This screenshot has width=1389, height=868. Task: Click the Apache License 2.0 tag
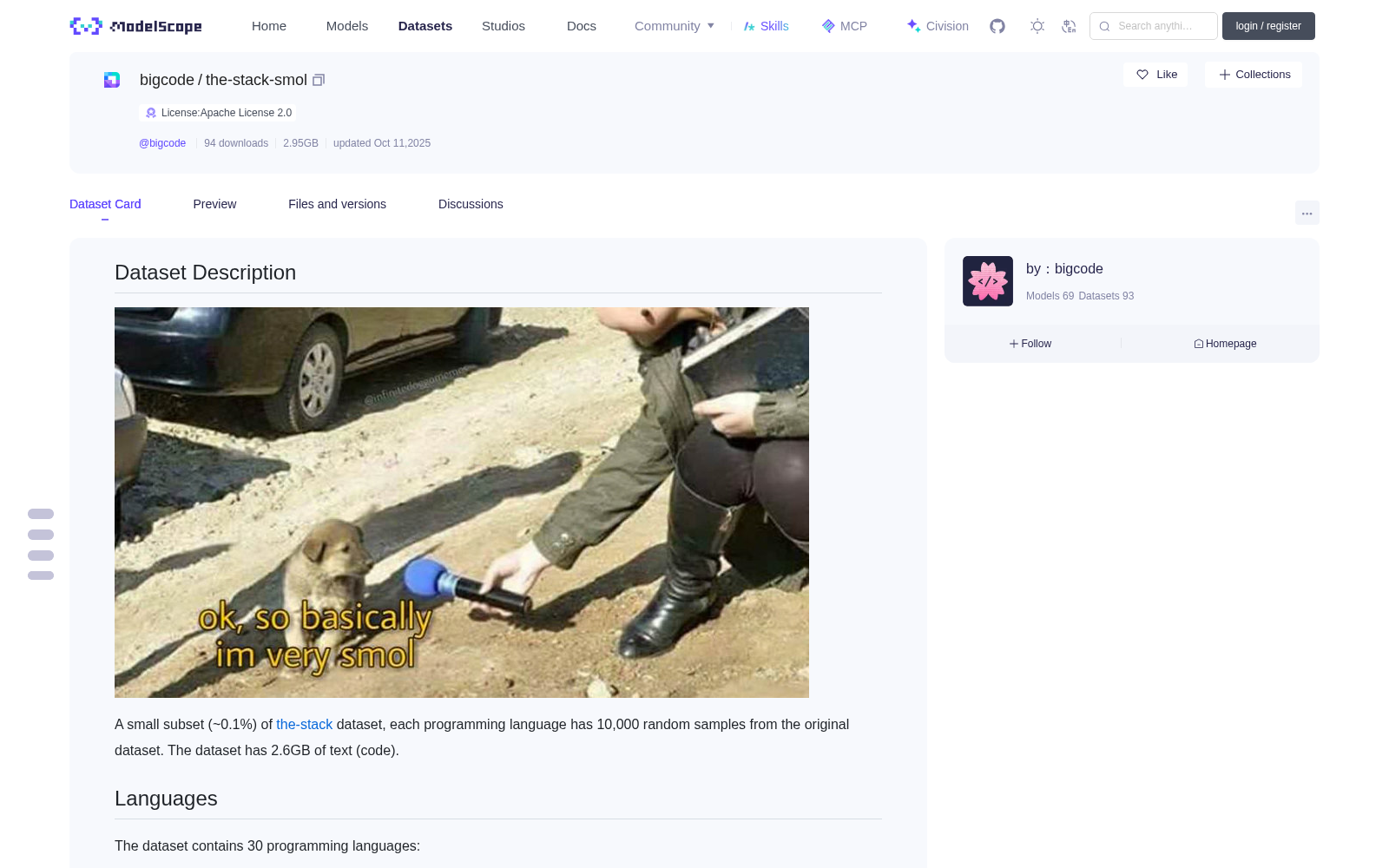click(x=218, y=113)
